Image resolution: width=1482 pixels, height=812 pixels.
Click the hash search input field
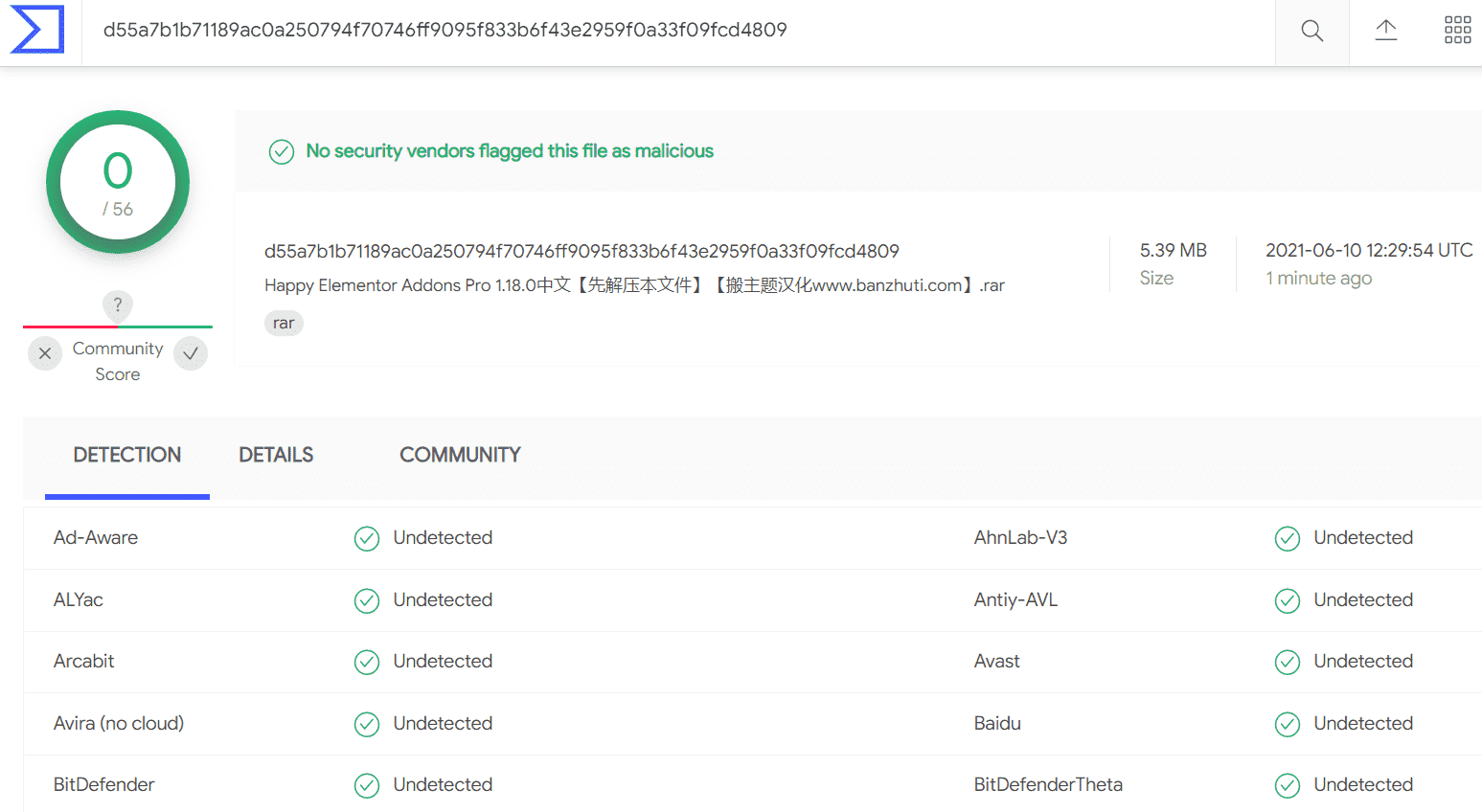pyautogui.click(x=678, y=31)
